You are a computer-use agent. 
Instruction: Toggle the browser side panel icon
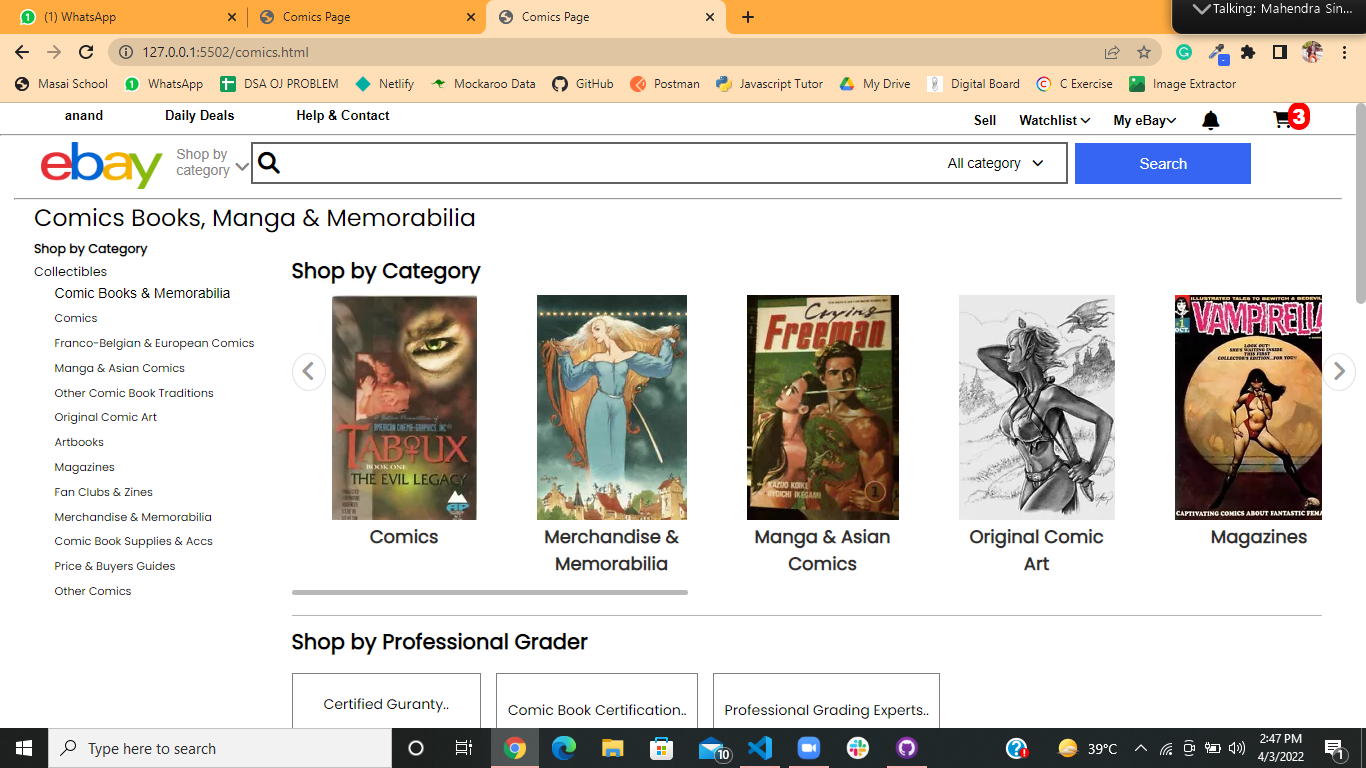[1279, 52]
